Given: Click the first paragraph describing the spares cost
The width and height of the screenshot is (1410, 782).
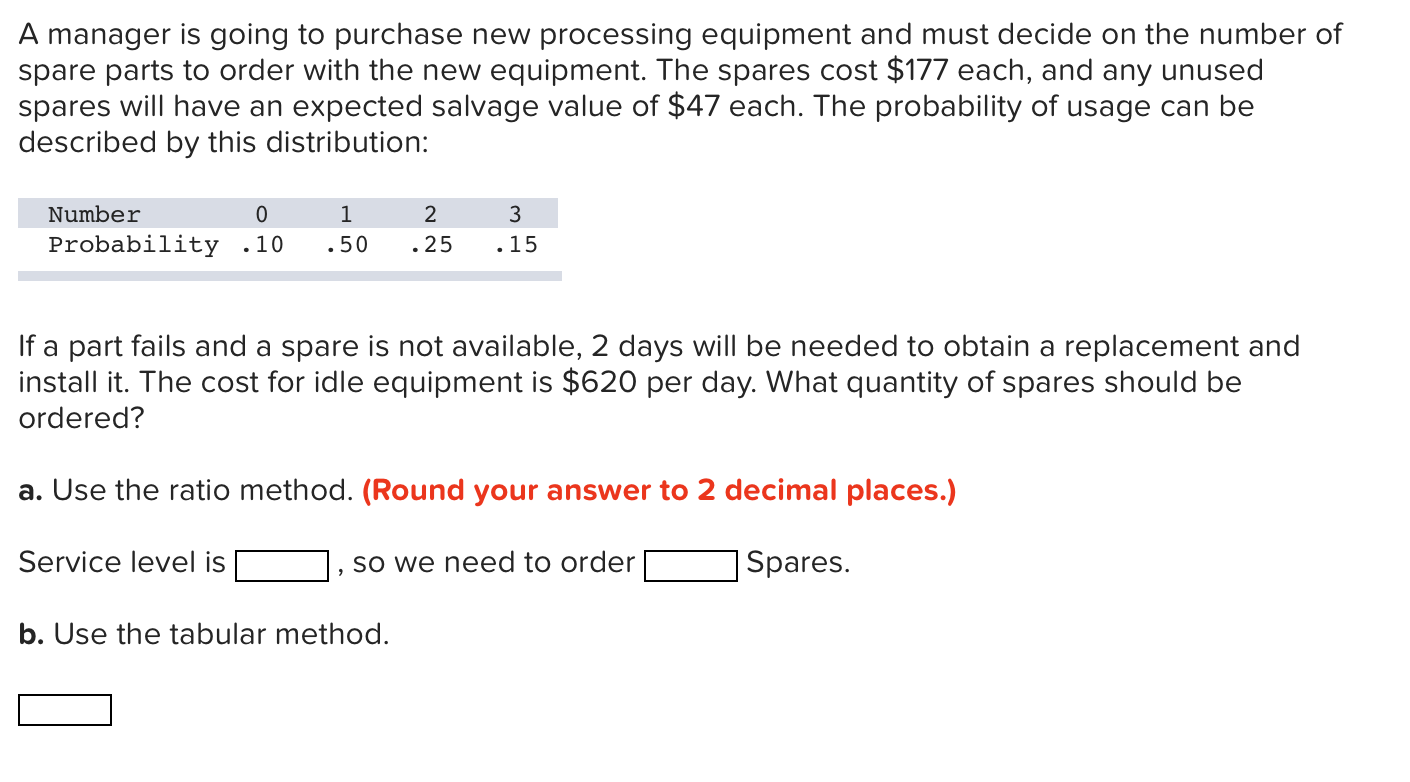Looking at the screenshot, I should click(x=680, y=88).
